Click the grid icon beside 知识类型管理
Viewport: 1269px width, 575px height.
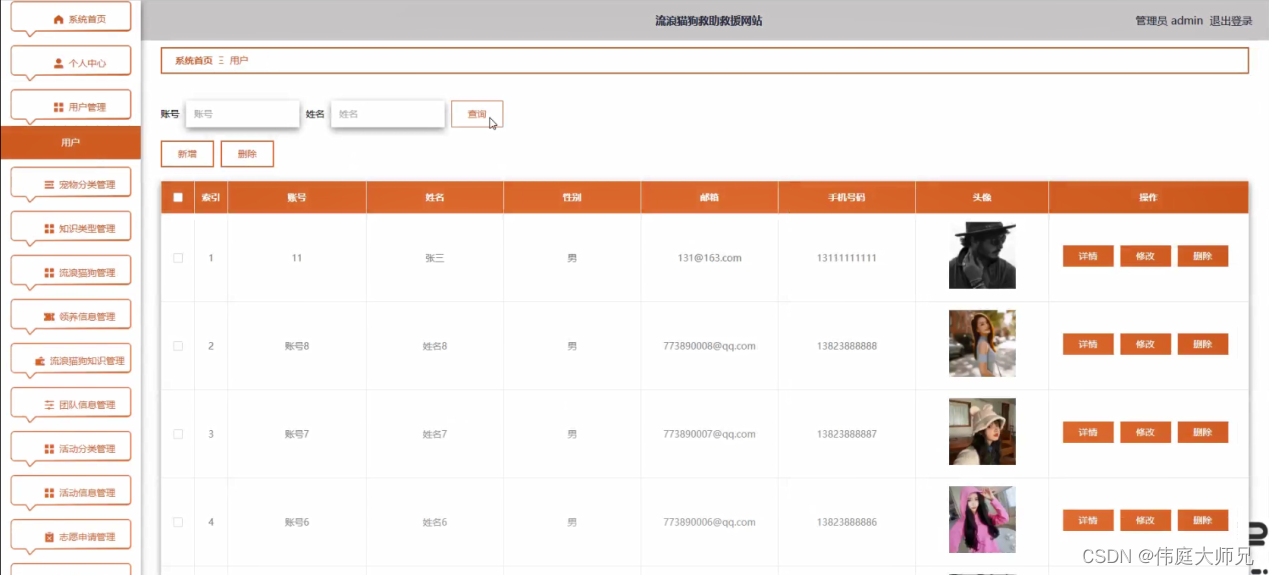(x=49, y=229)
